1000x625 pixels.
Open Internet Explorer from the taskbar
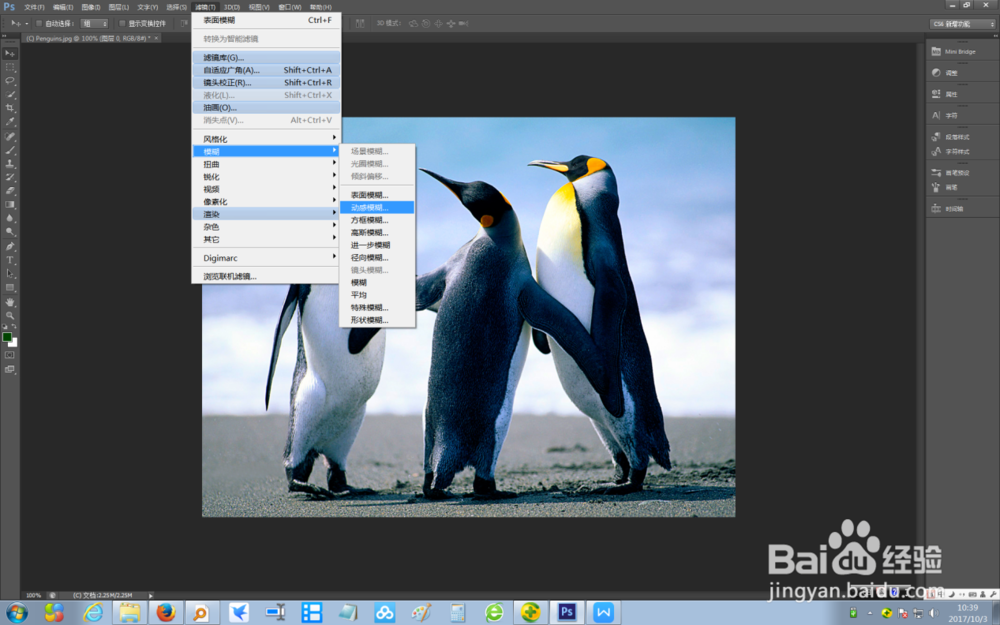94,612
